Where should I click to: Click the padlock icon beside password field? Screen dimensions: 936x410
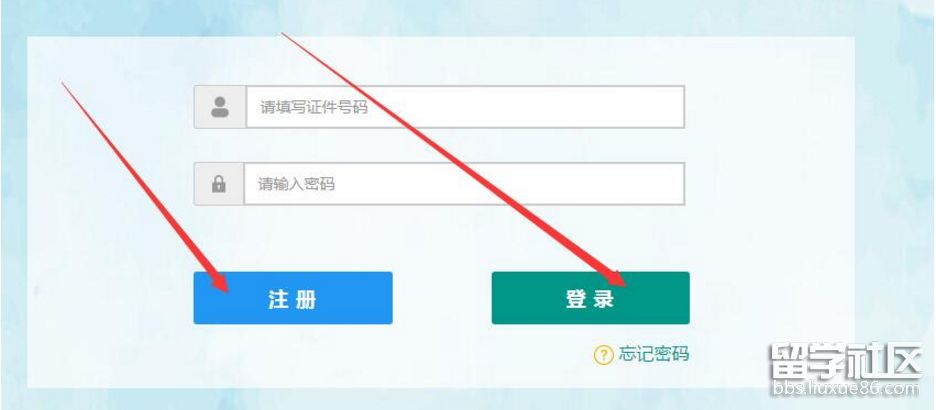click(219, 184)
